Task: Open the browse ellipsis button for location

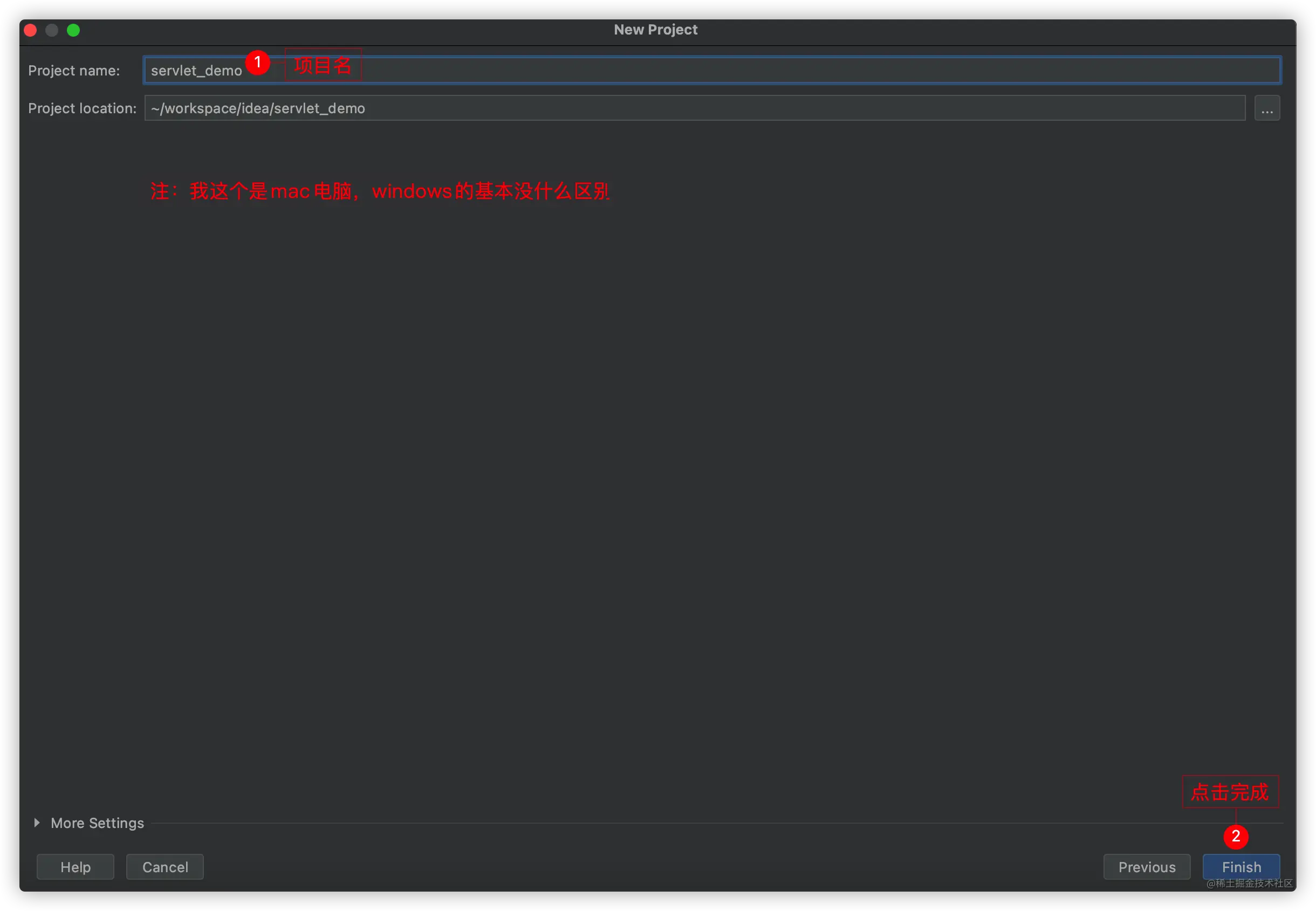Action: (1266, 108)
